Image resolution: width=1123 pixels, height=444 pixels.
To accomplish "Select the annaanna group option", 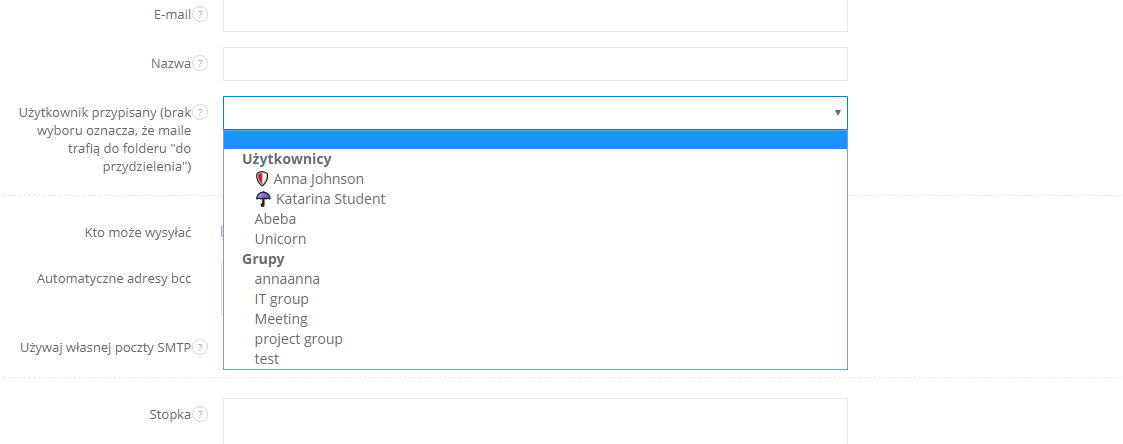I will pyautogui.click(x=287, y=279).
